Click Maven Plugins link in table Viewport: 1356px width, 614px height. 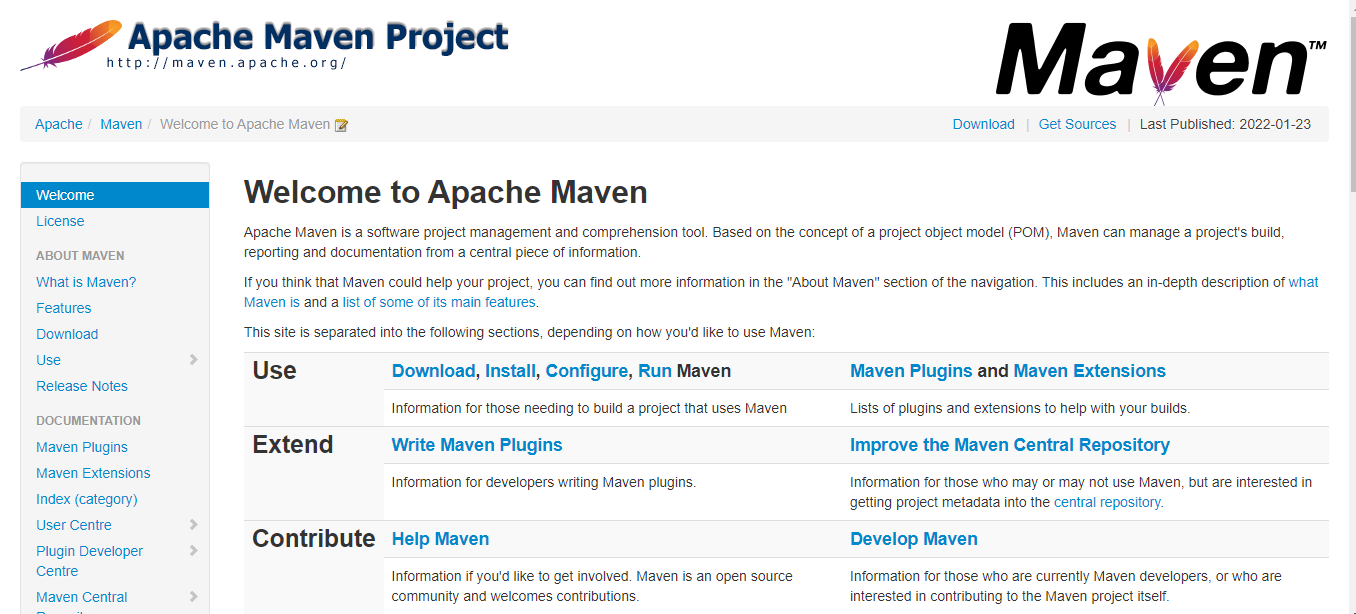tap(911, 371)
